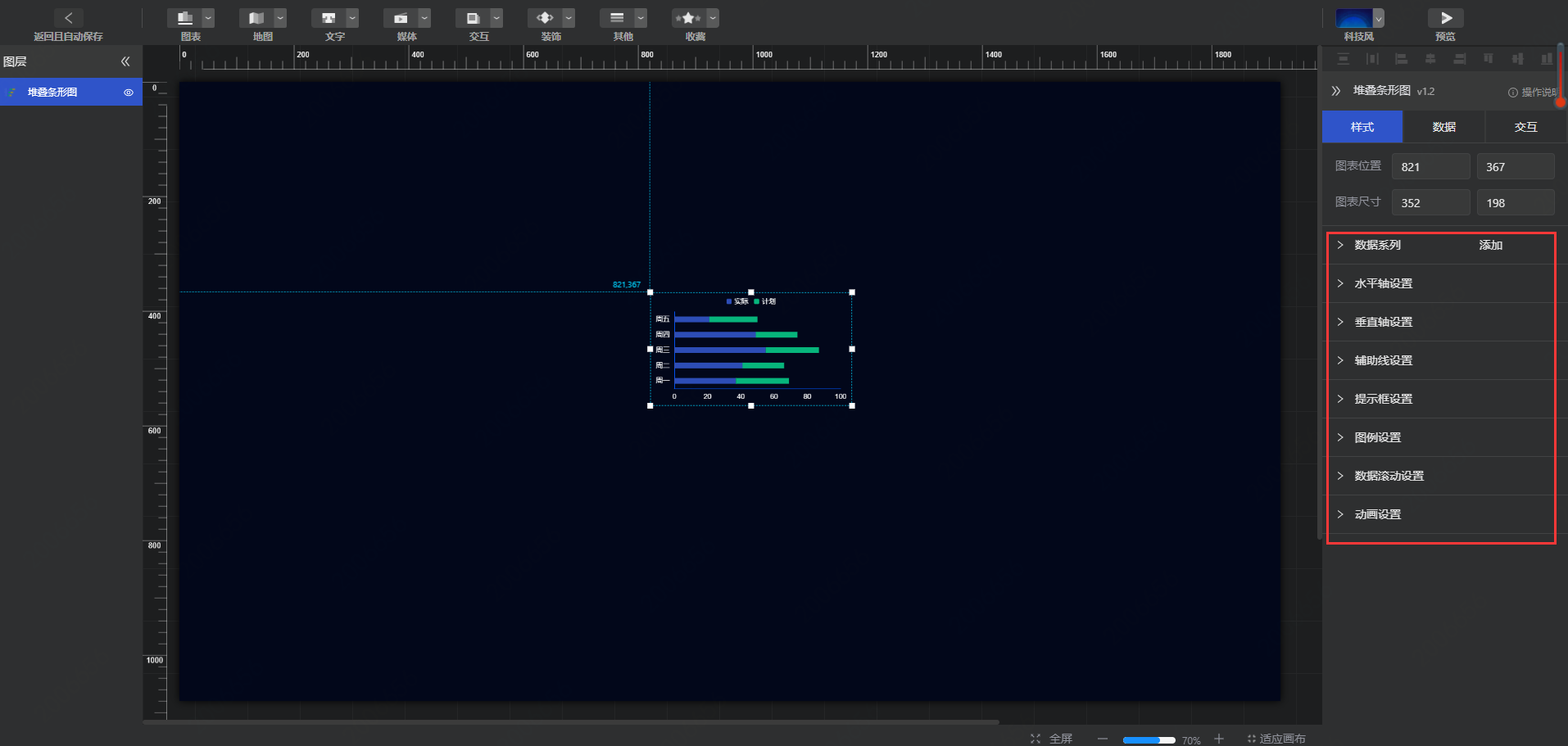Click 添加 to add a data series
Screen dimensions: 1568x746
(x=1491, y=245)
